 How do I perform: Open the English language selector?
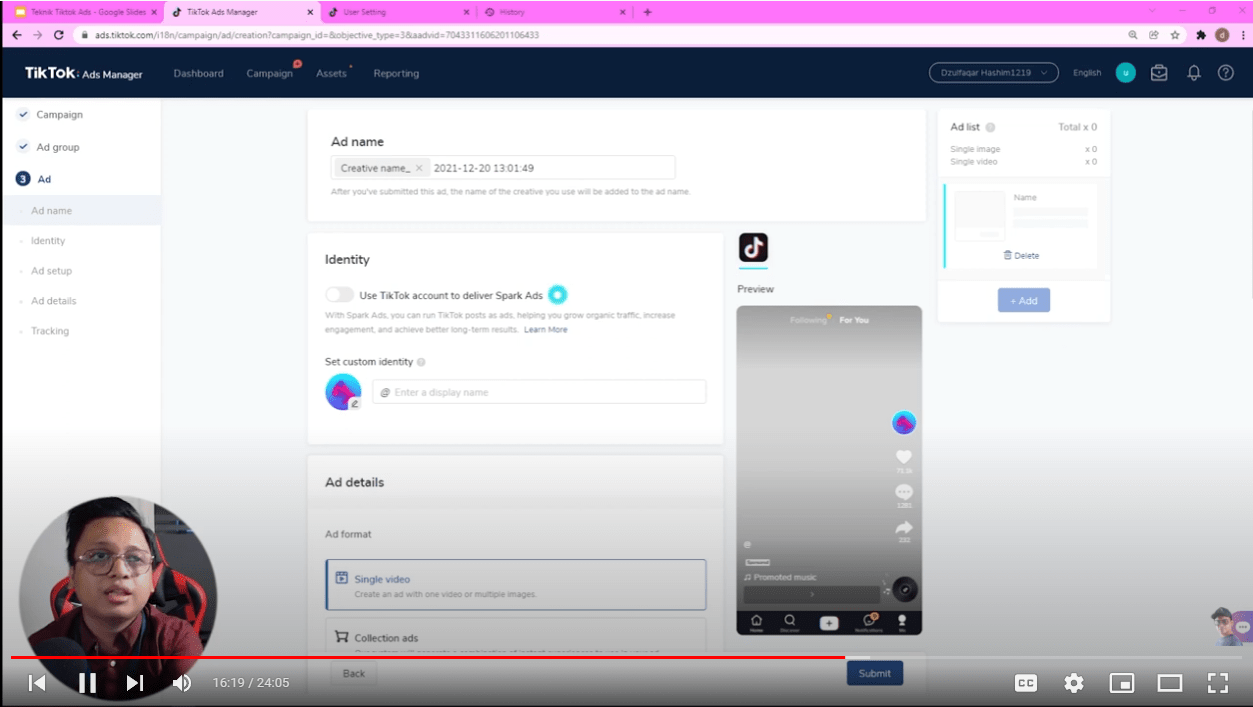1086,73
